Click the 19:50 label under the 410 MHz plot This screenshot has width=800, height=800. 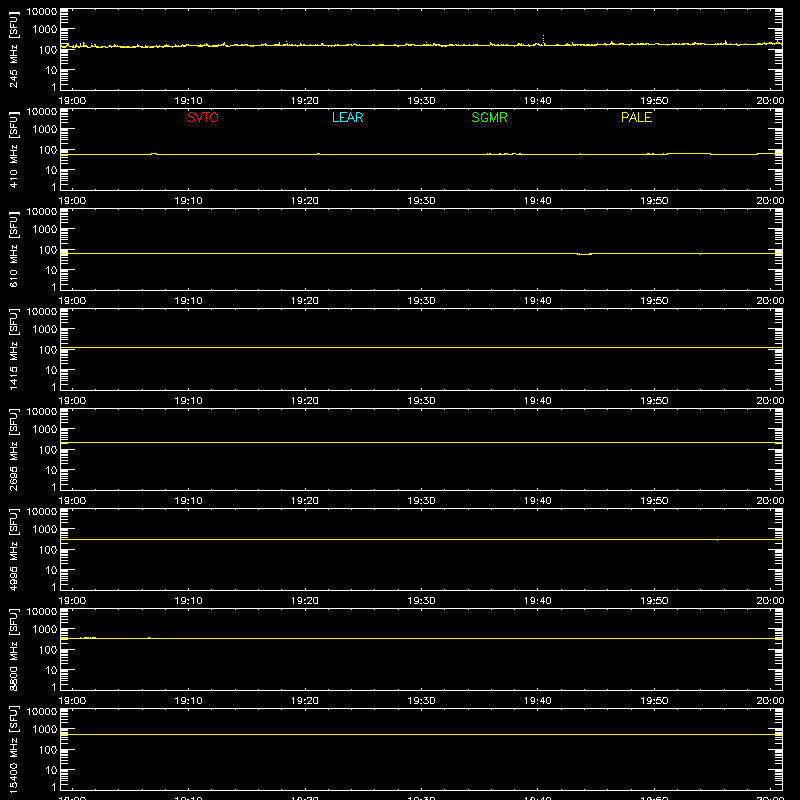pyautogui.click(x=654, y=201)
